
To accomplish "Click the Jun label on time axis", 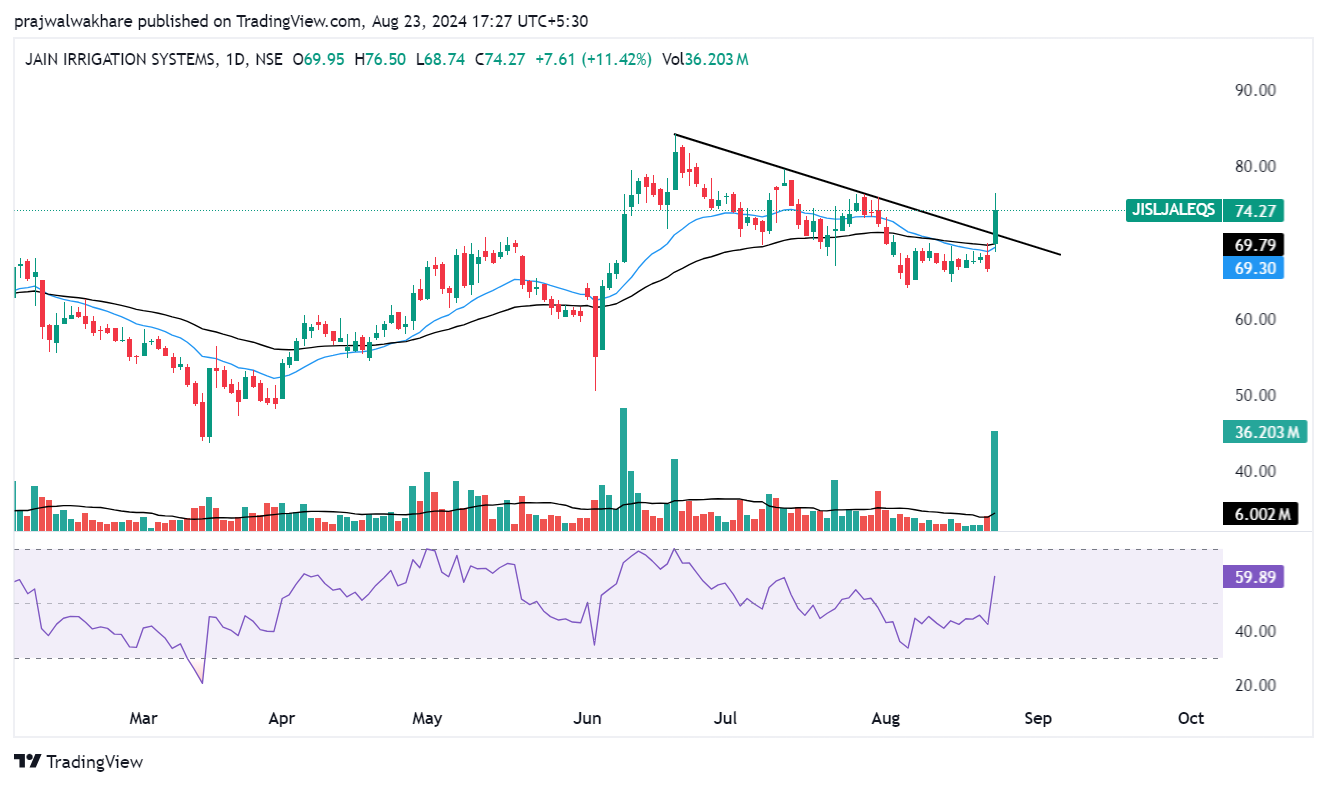I will point(589,718).
